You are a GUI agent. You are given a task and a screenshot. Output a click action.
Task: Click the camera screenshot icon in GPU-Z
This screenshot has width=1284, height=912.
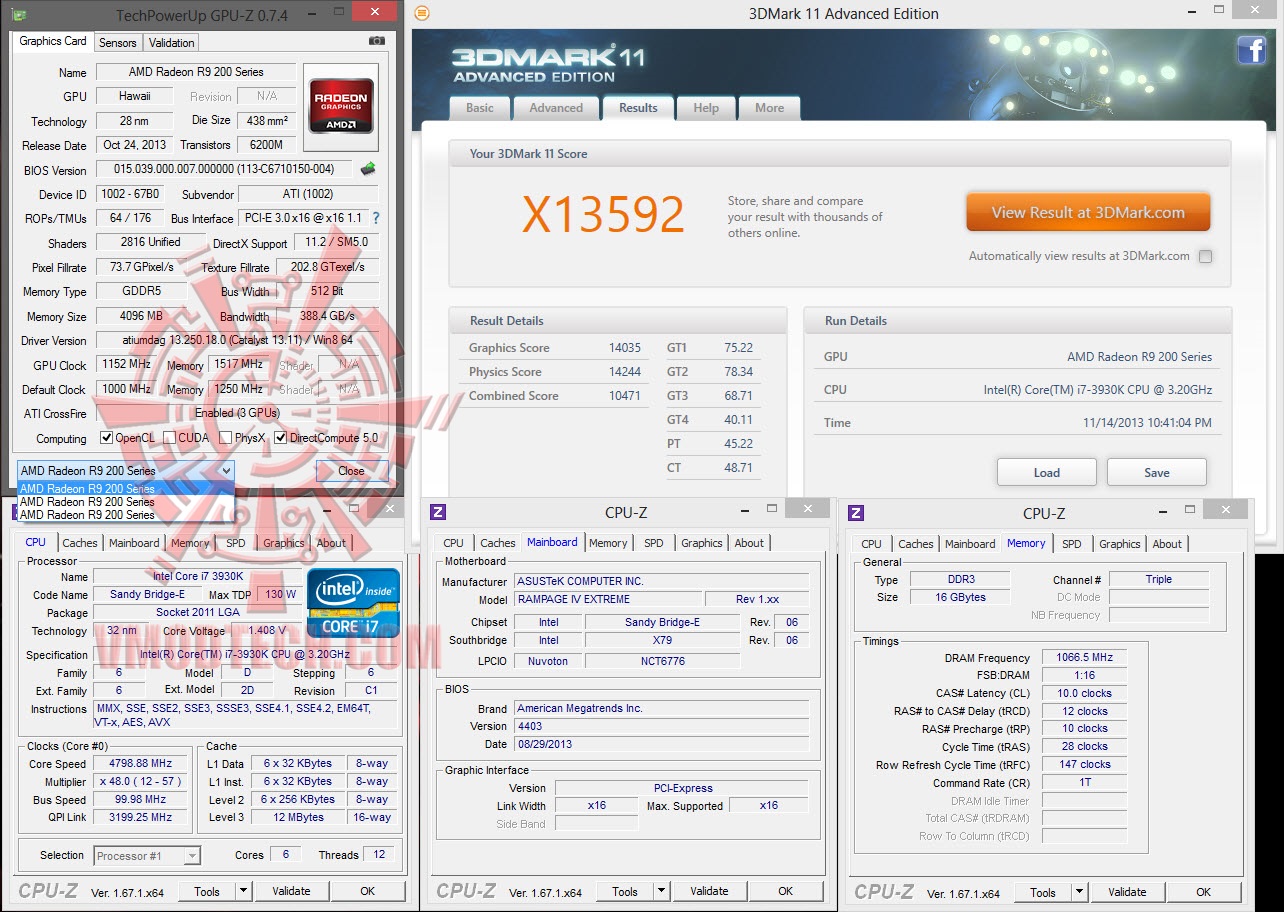(376, 41)
